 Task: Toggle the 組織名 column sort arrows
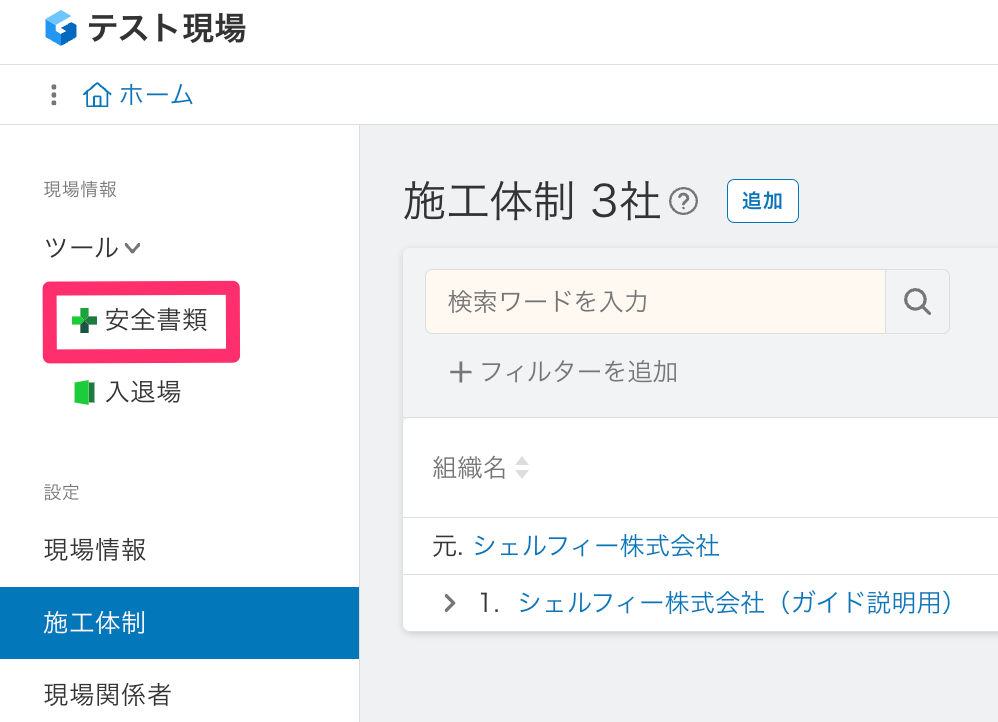pyautogui.click(x=522, y=467)
